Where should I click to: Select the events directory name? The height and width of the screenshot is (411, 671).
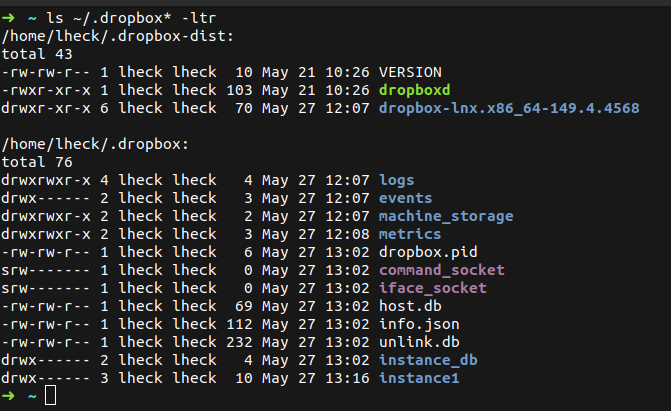click(405, 198)
